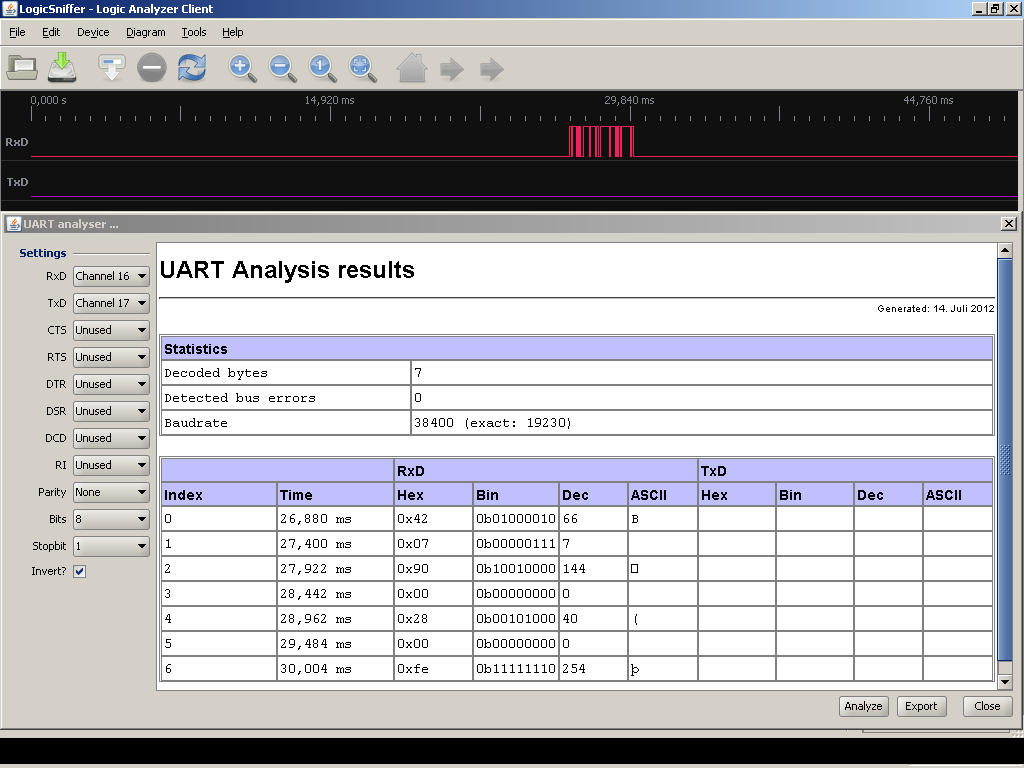Toggle the Invert checkbox
This screenshot has width=1024, height=768.
pyautogui.click(x=80, y=571)
